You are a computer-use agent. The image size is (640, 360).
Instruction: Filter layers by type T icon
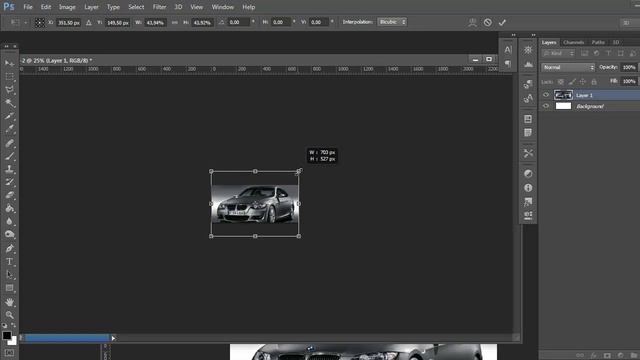point(608,53)
